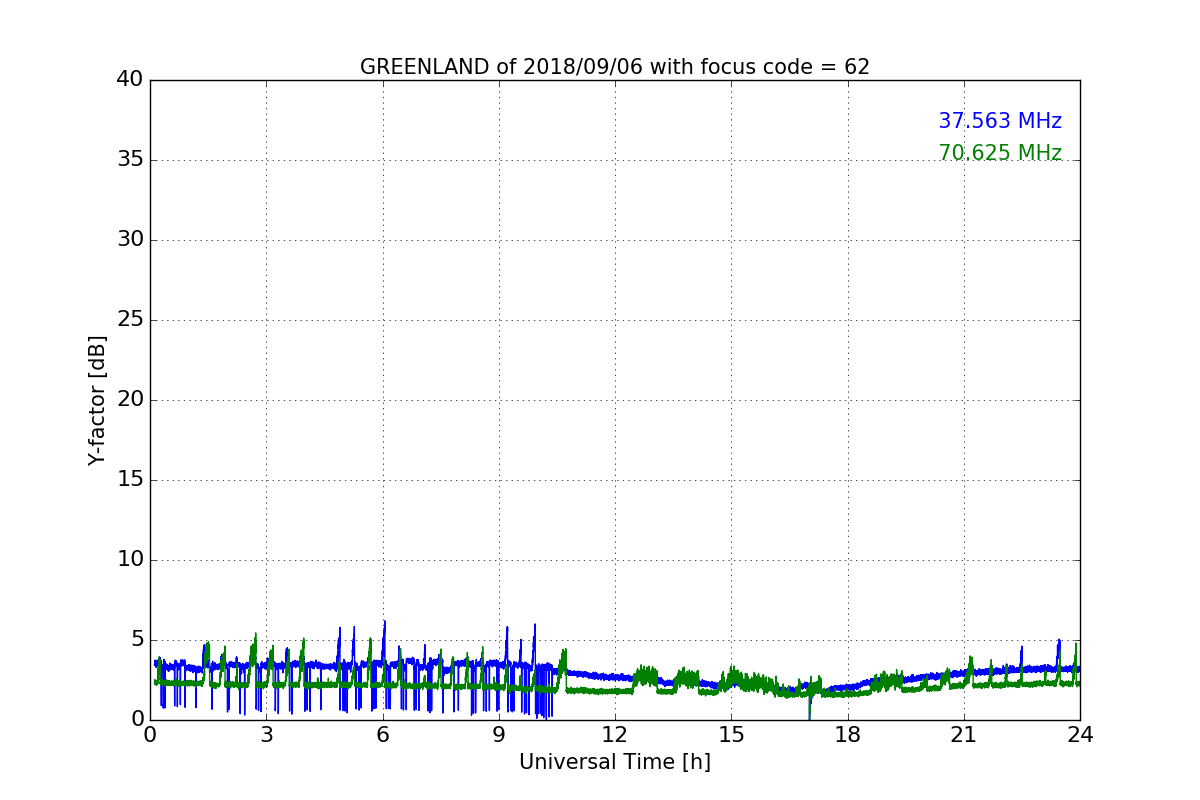Click the blue 37.563 MHz legend label
Viewport: 1200px width, 800px height.
(x=999, y=121)
